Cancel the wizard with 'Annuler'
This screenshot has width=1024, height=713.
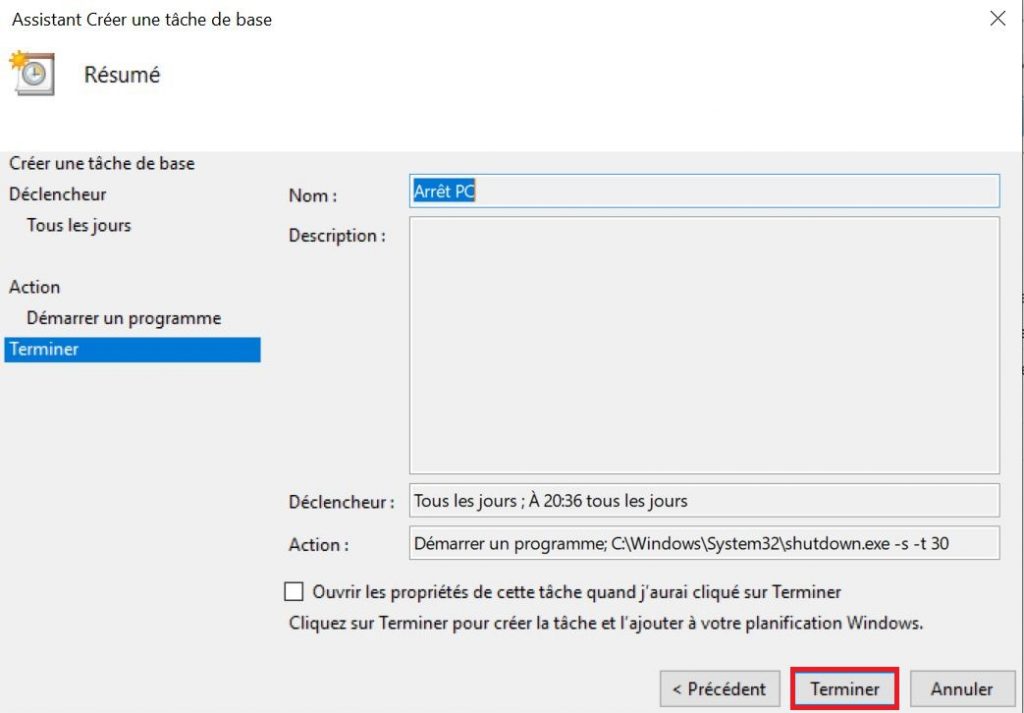[961, 689]
